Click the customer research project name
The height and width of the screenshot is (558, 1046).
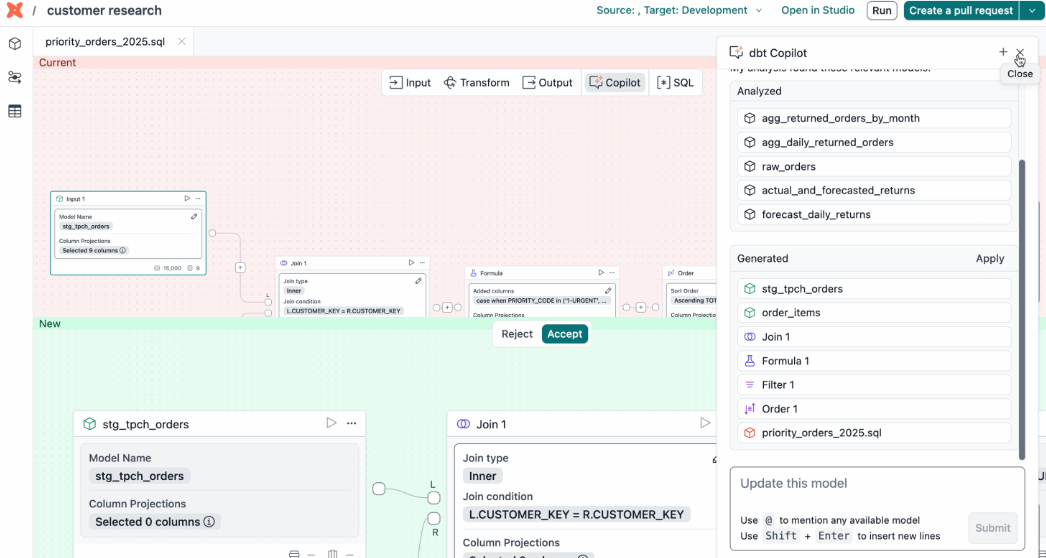[x=104, y=11]
